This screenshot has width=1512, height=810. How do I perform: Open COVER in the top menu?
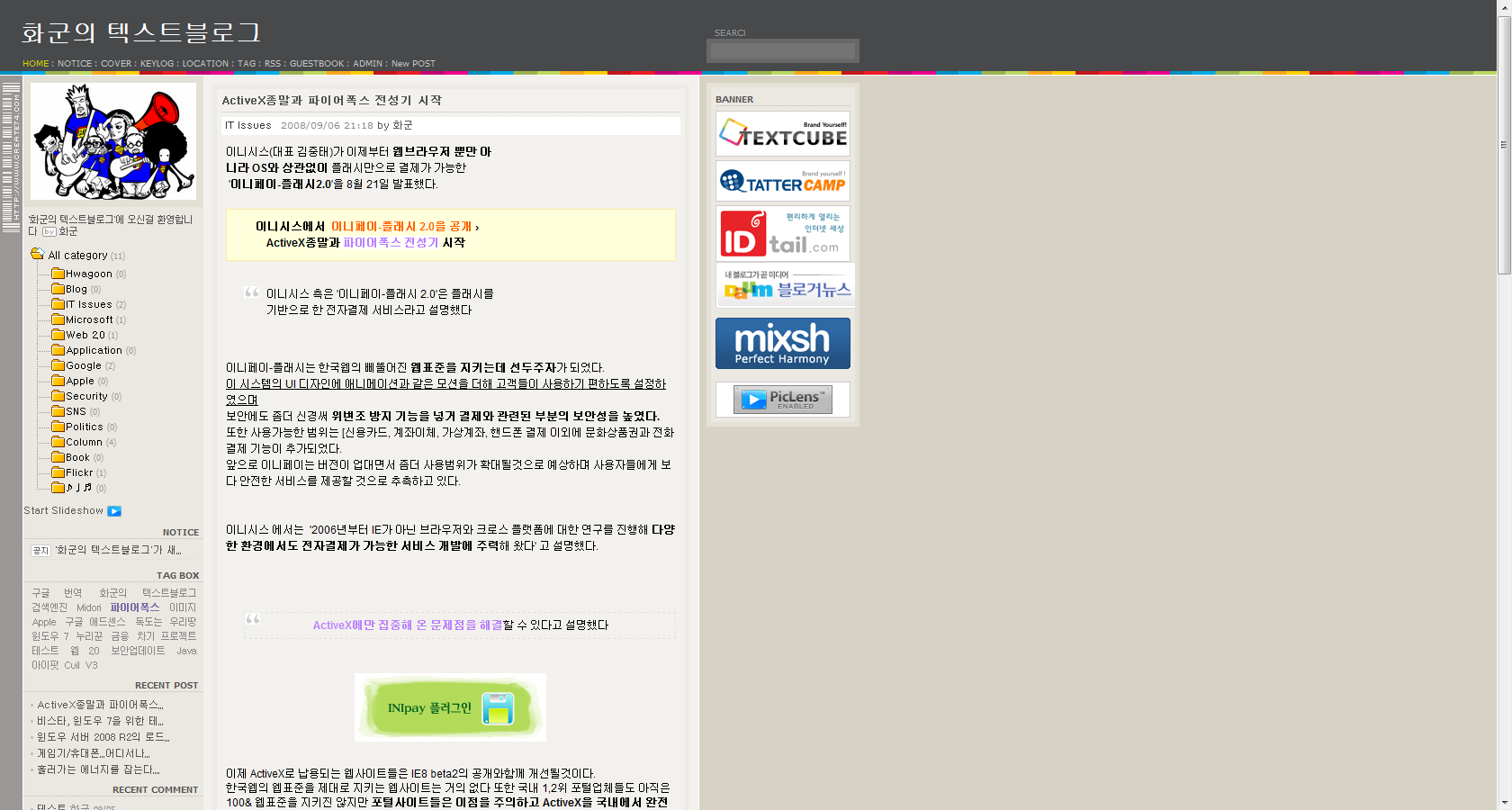[x=116, y=64]
